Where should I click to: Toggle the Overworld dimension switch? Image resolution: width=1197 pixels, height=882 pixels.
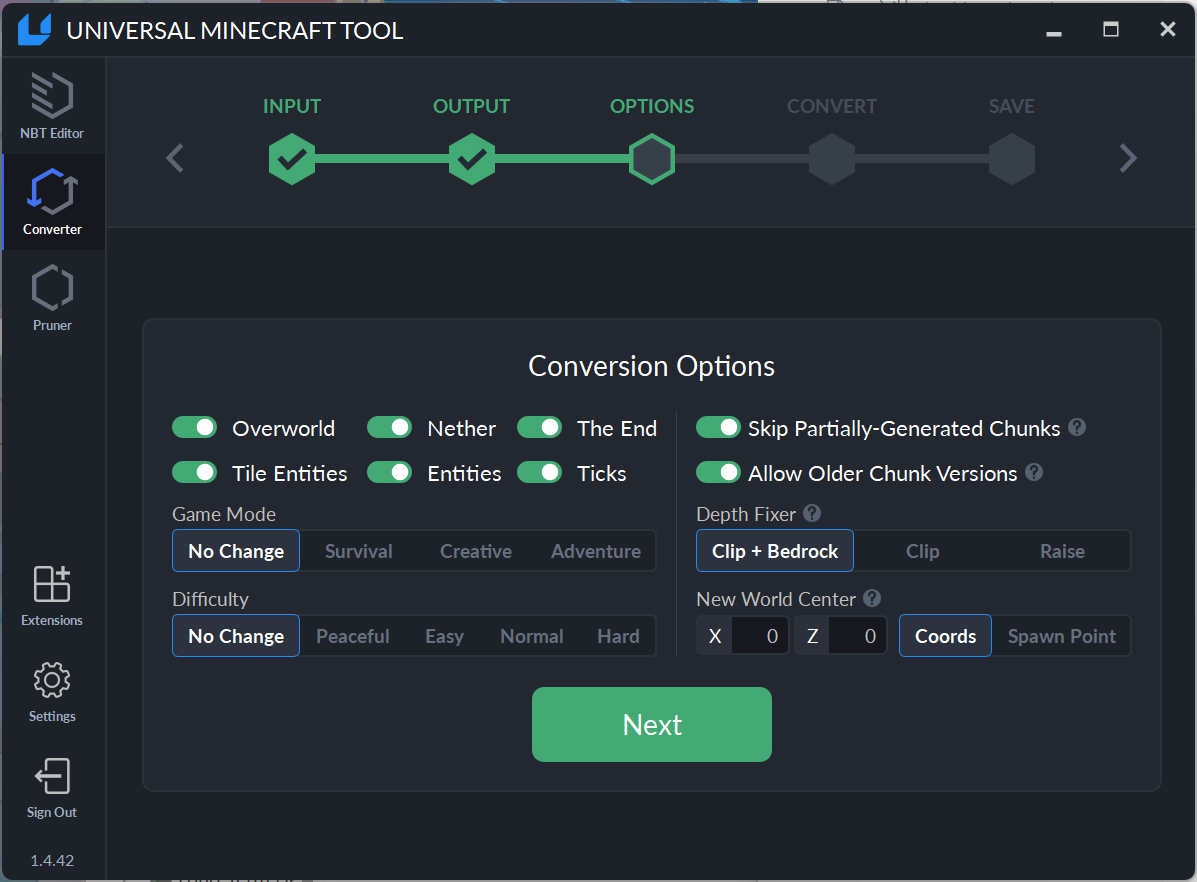coord(195,428)
